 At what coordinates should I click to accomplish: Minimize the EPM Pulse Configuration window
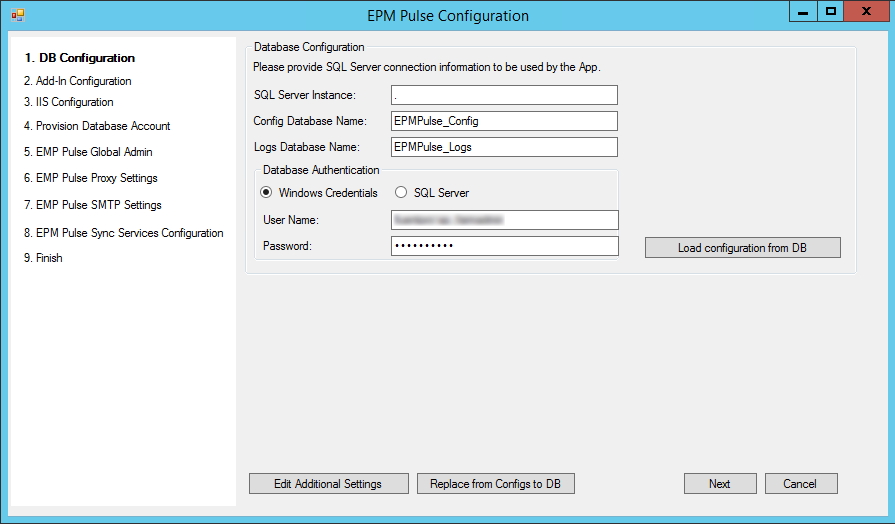click(803, 12)
